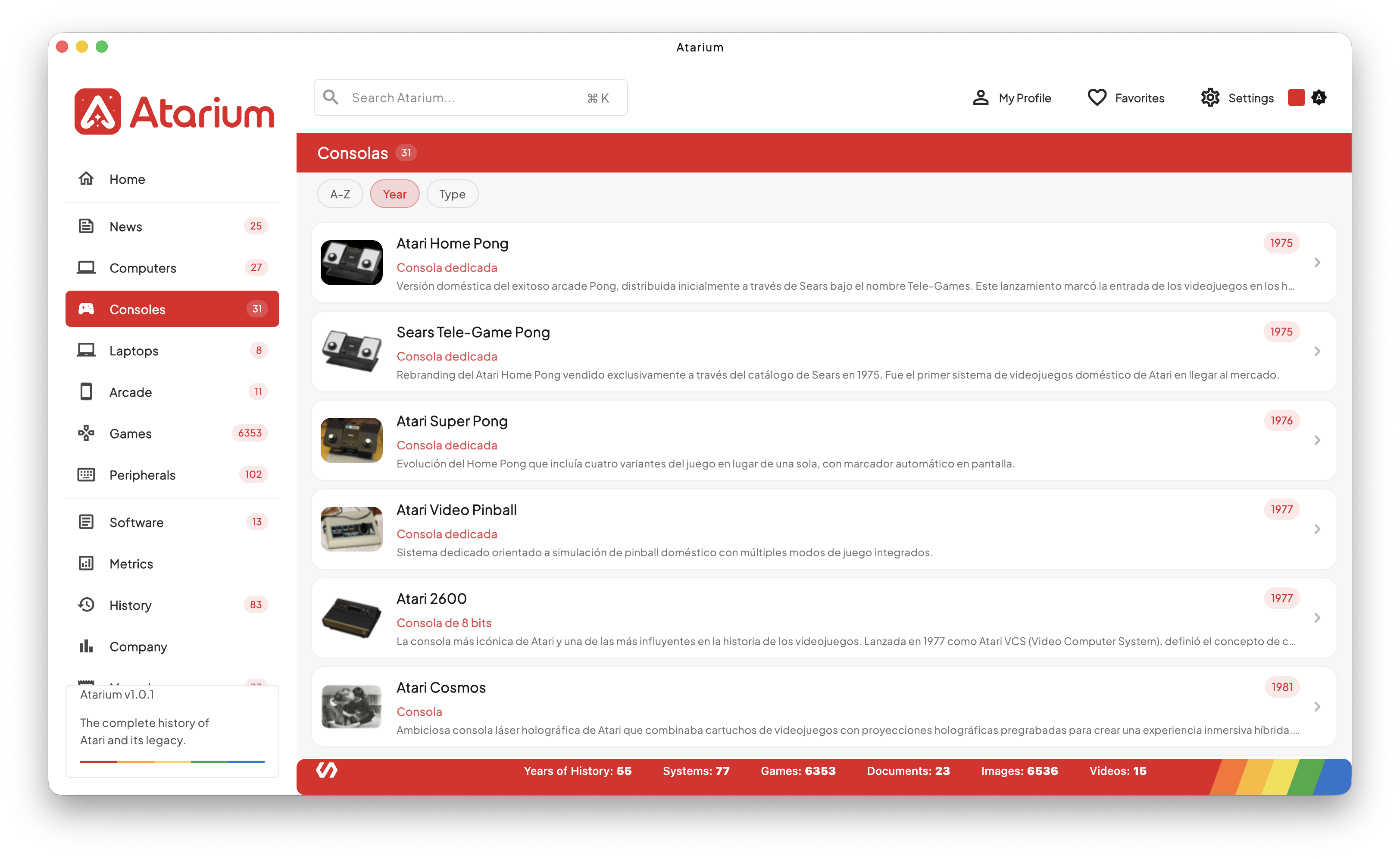Click the Search Atarium input field
The height and width of the screenshot is (859, 1400).
click(470, 98)
